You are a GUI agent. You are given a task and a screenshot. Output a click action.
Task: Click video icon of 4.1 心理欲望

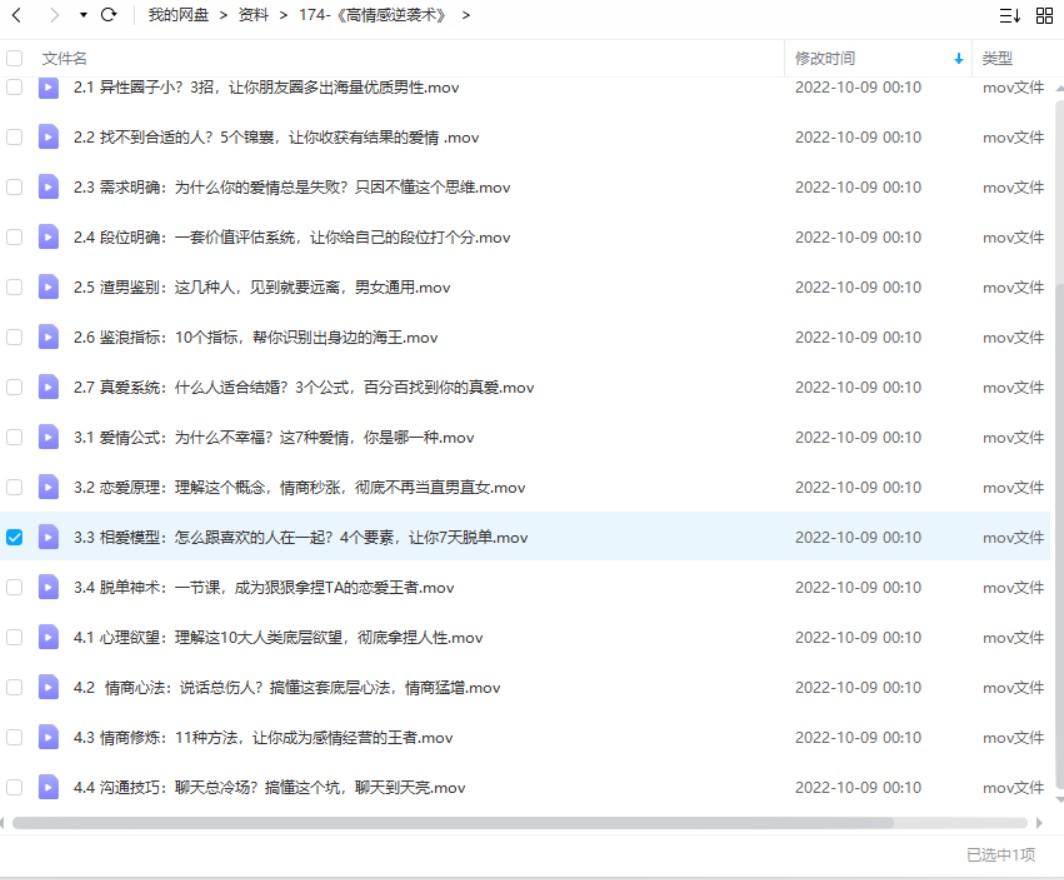click(x=48, y=637)
